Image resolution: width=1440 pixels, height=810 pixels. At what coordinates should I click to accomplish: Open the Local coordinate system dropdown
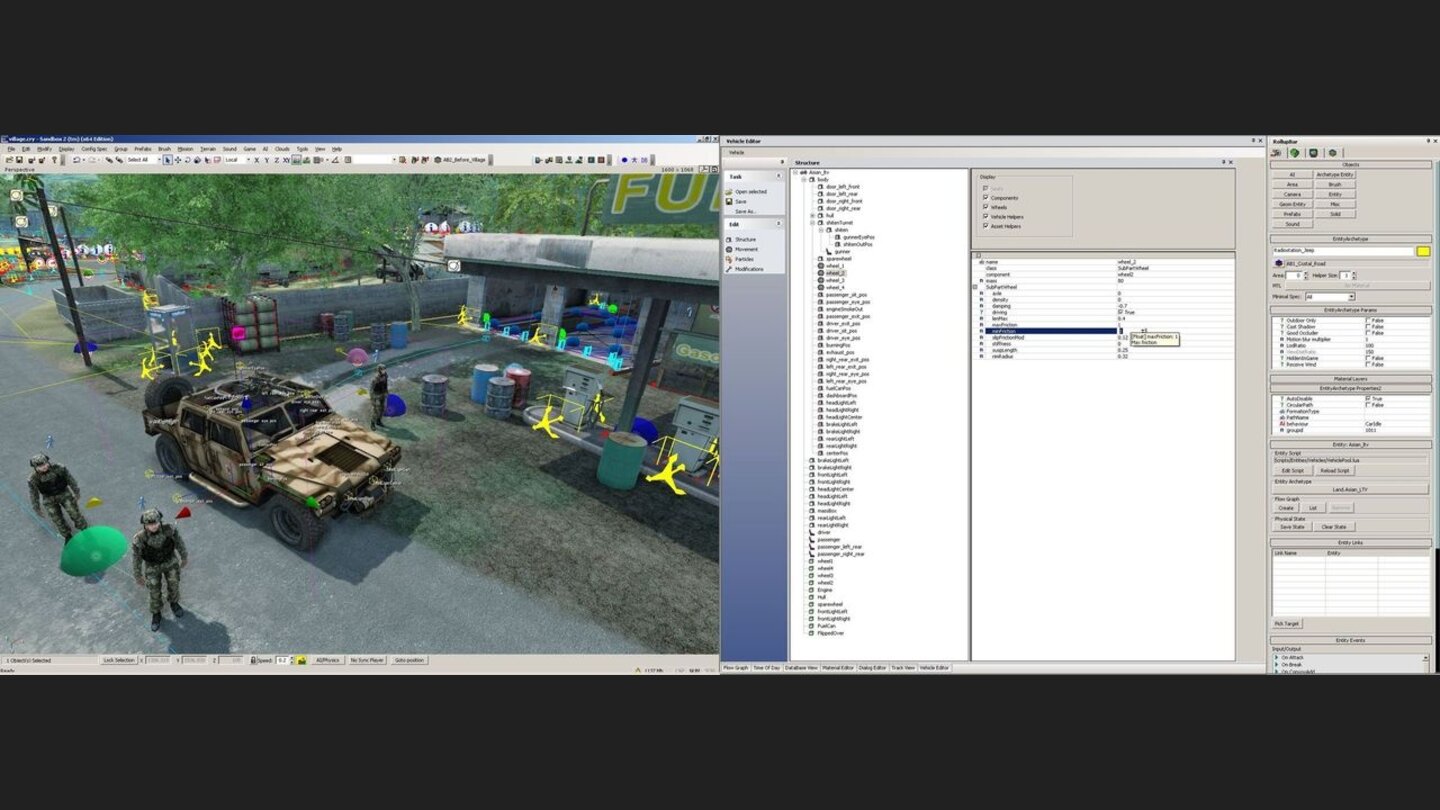tap(248, 160)
